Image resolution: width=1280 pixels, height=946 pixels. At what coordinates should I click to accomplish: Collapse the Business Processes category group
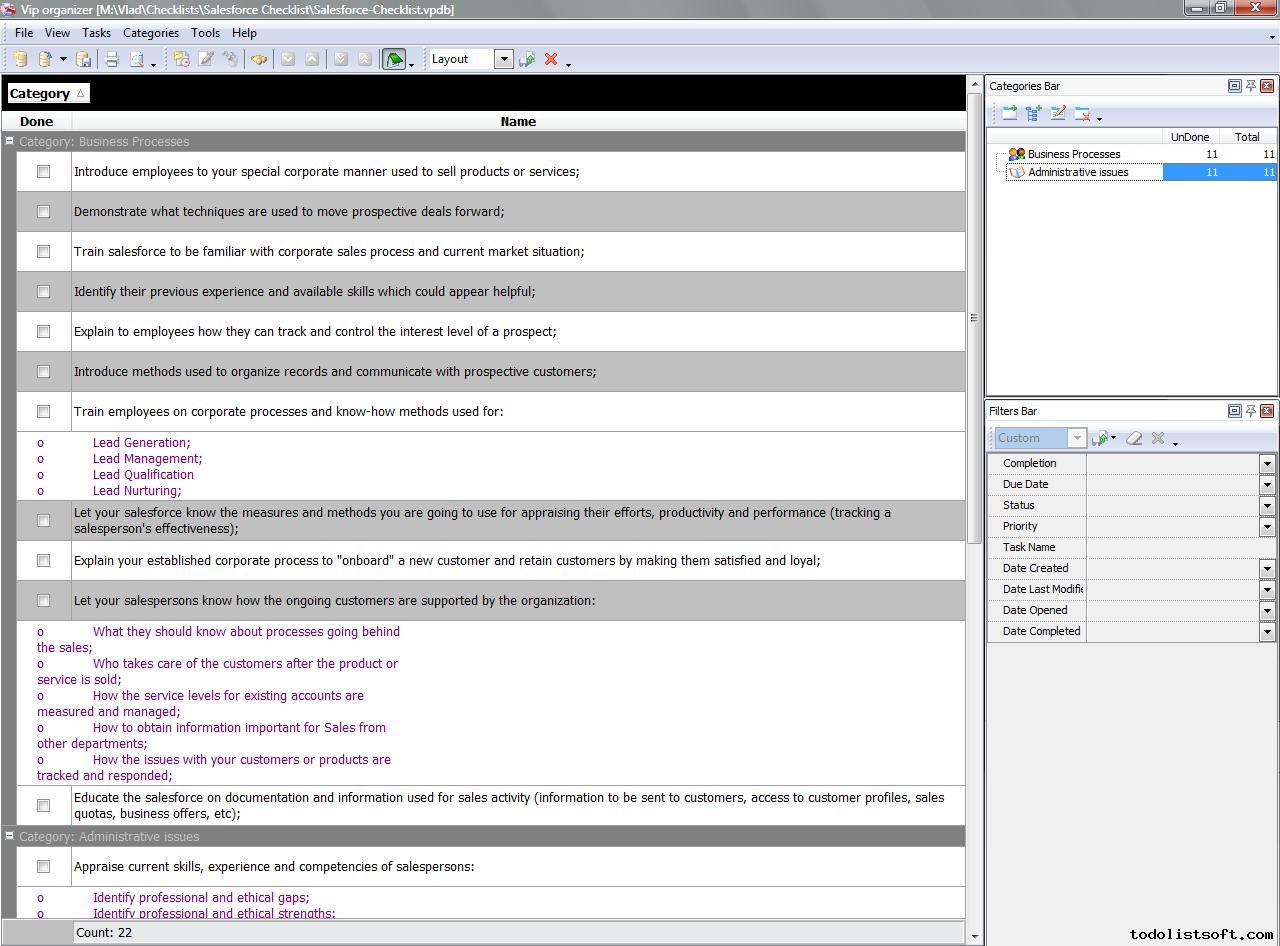coord(9,142)
